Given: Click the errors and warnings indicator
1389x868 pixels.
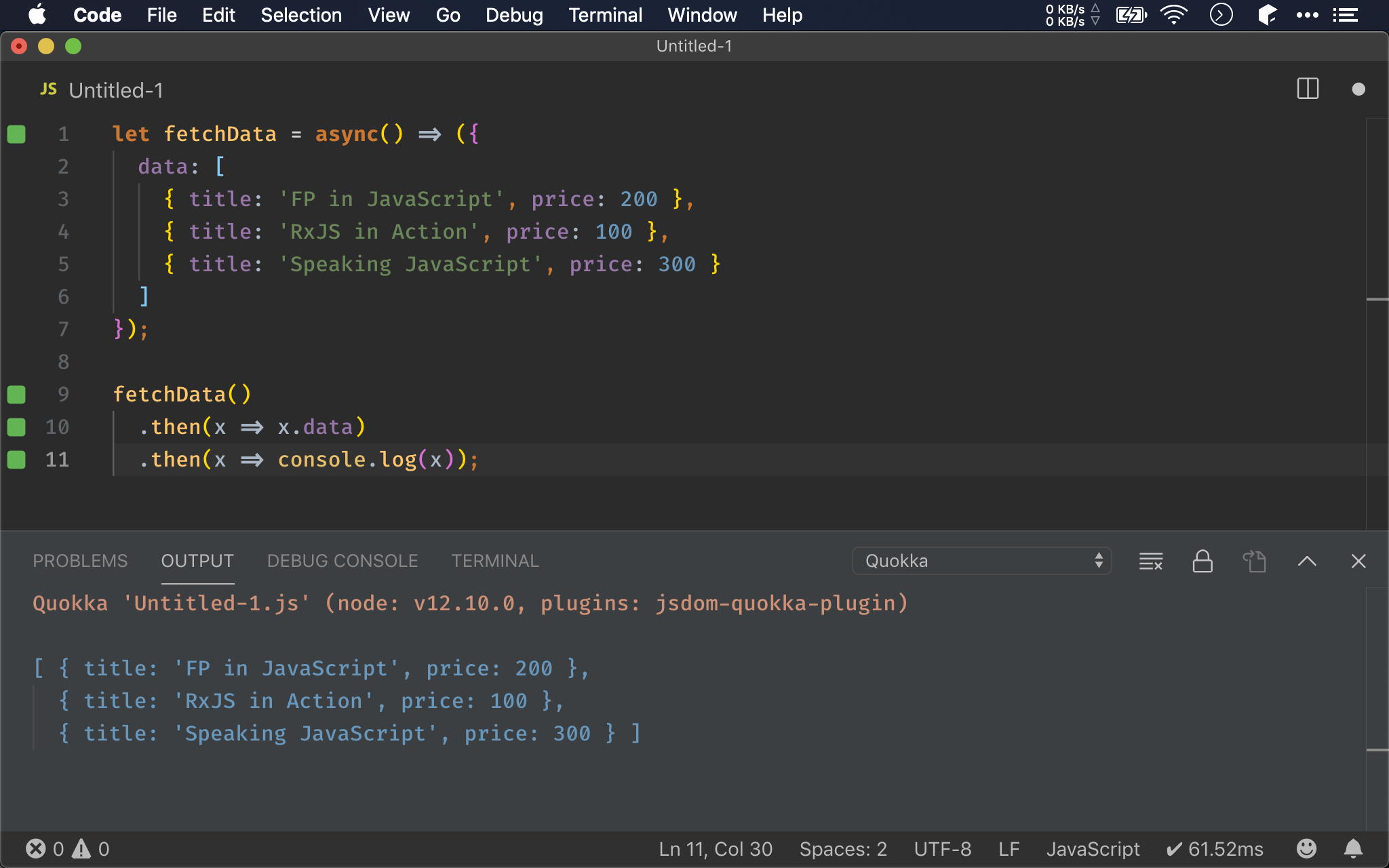Looking at the screenshot, I should (x=67, y=849).
